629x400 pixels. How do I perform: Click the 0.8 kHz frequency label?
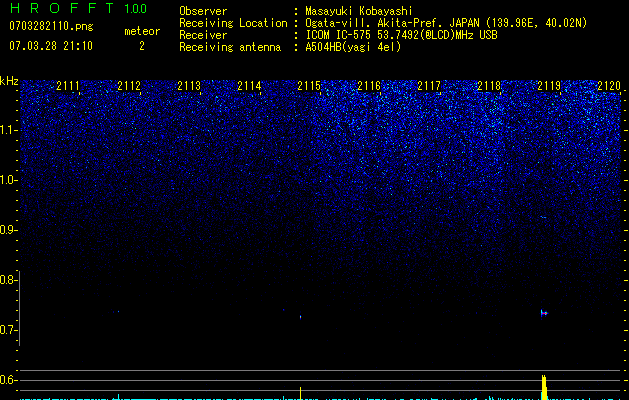(8, 280)
